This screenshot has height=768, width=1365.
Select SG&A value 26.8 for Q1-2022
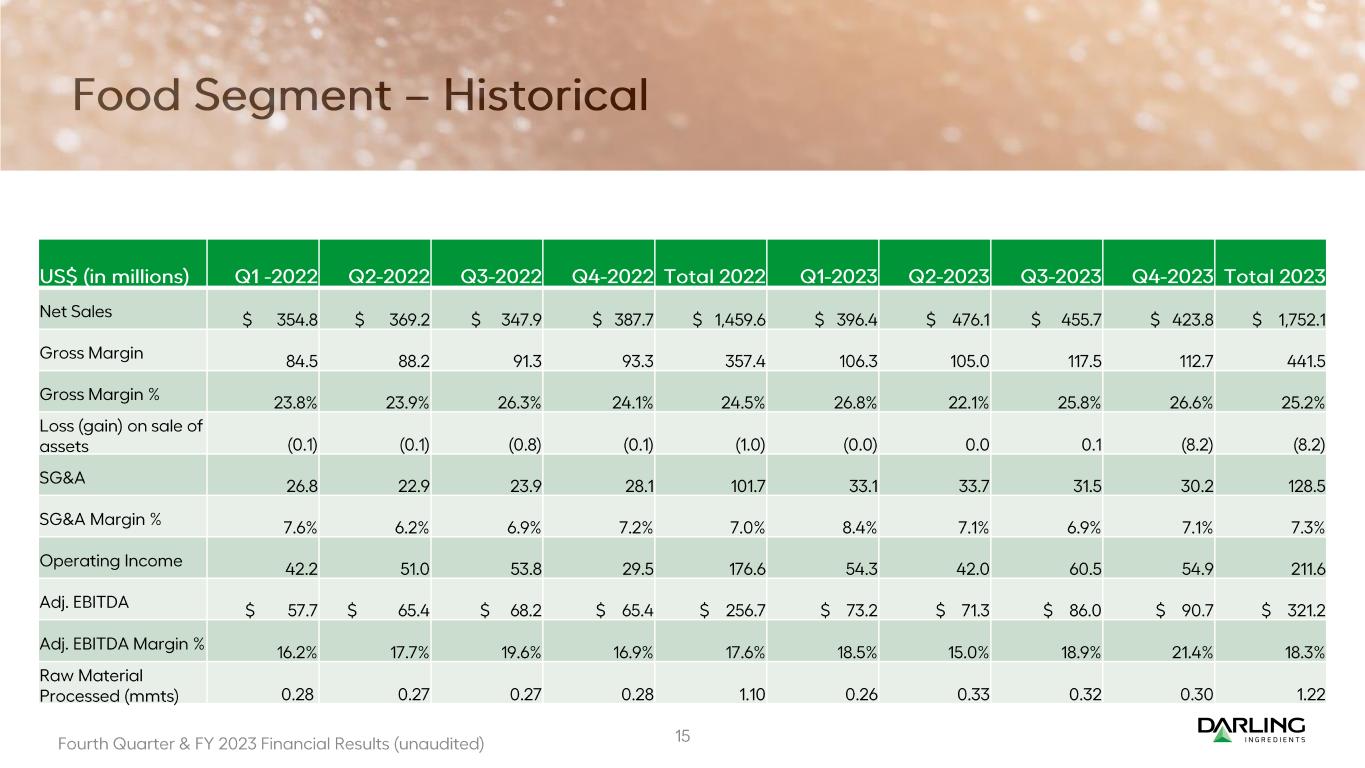pyautogui.click(x=302, y=485)
